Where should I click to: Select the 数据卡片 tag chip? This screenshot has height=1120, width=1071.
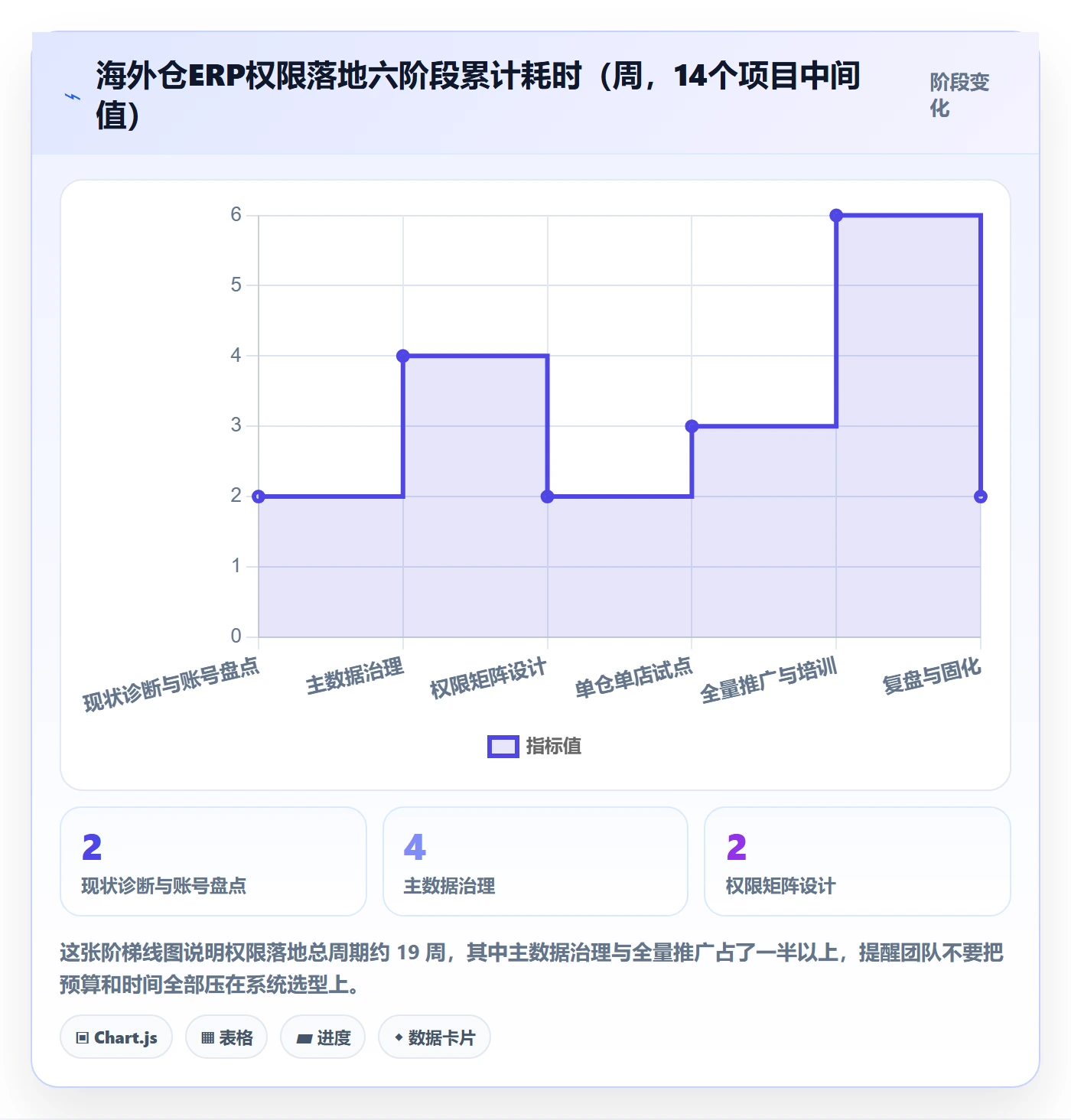tap(435, 1037)
